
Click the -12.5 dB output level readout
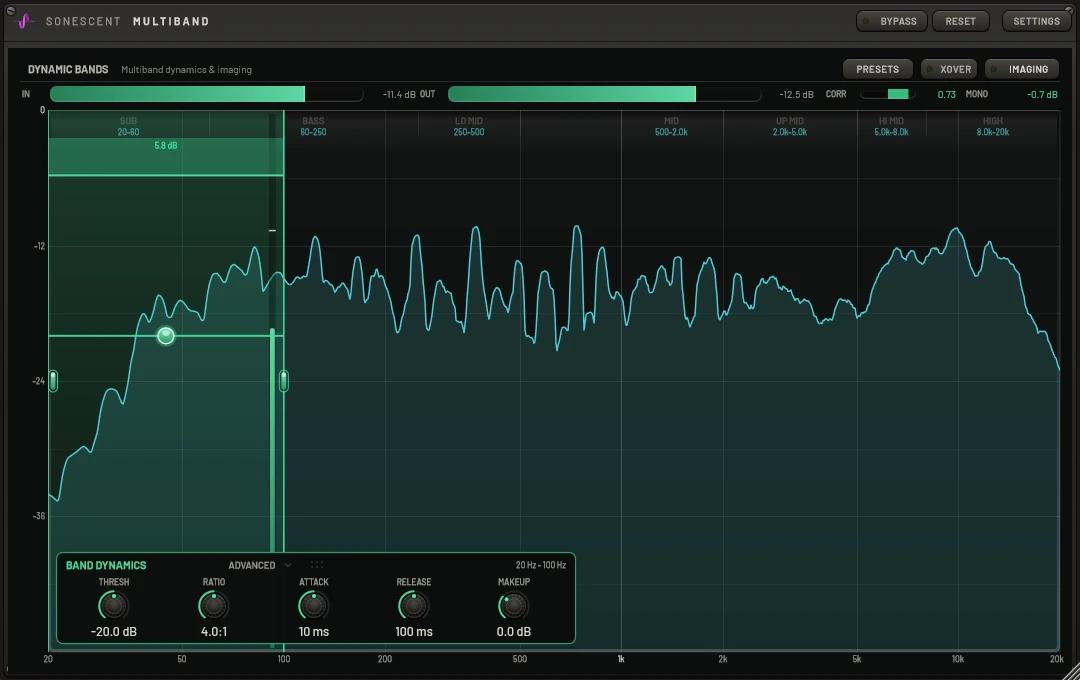(x=796, y=94)
